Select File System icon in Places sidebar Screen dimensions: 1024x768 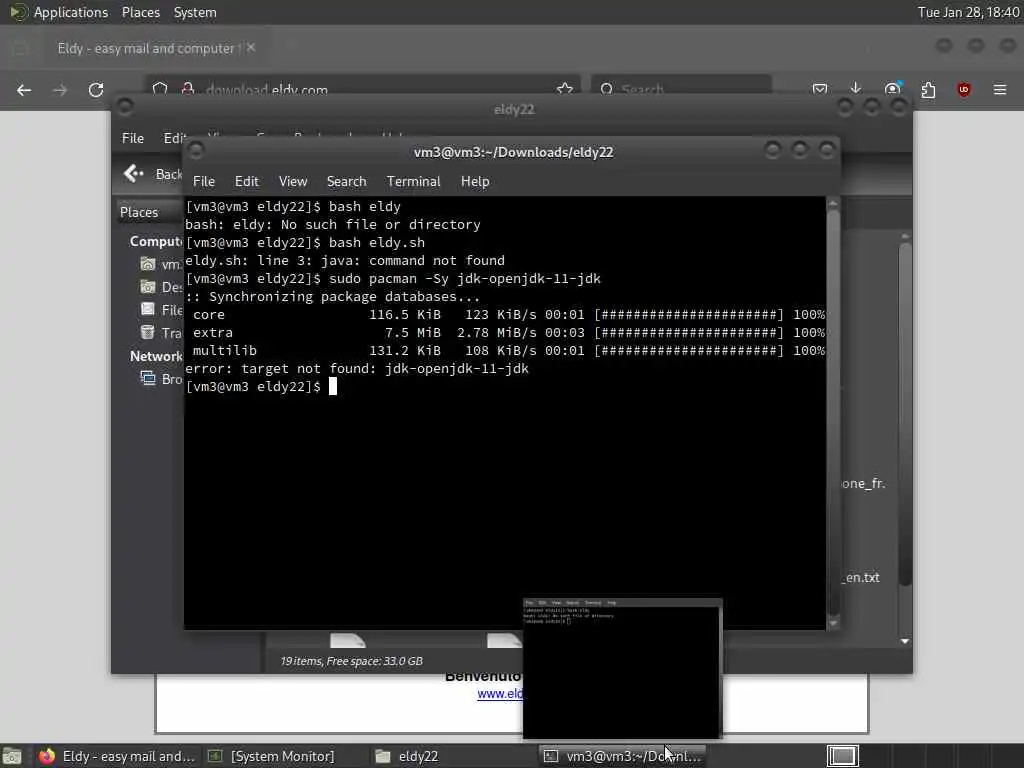click(148, 310)
